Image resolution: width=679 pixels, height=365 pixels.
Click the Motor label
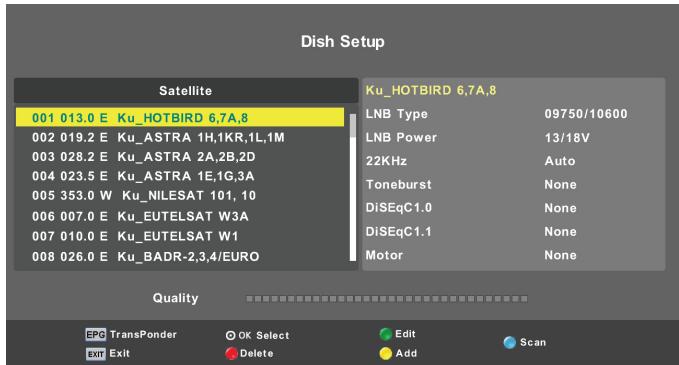(384, 255)
